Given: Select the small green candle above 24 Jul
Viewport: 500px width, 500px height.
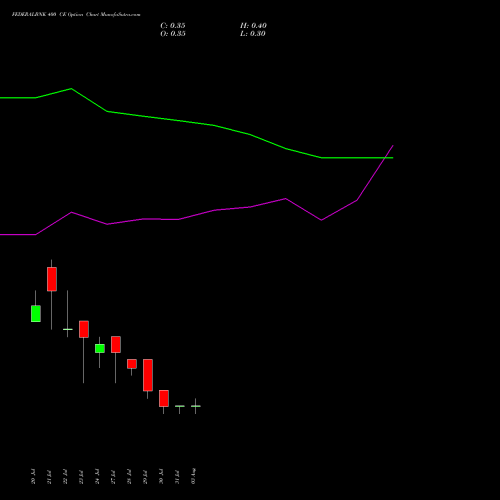Looking at the screenshot, I should 100,348.
